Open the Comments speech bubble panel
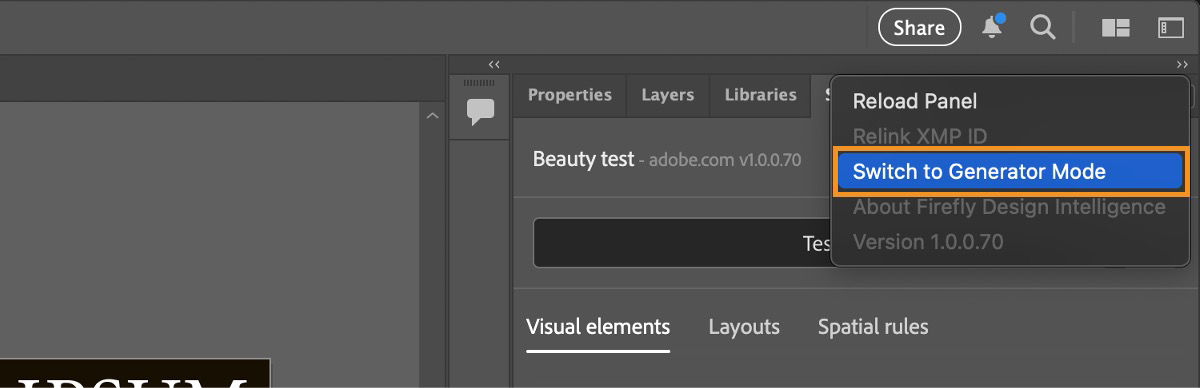This screenshot has height=388, width=1200. (481, 111)
